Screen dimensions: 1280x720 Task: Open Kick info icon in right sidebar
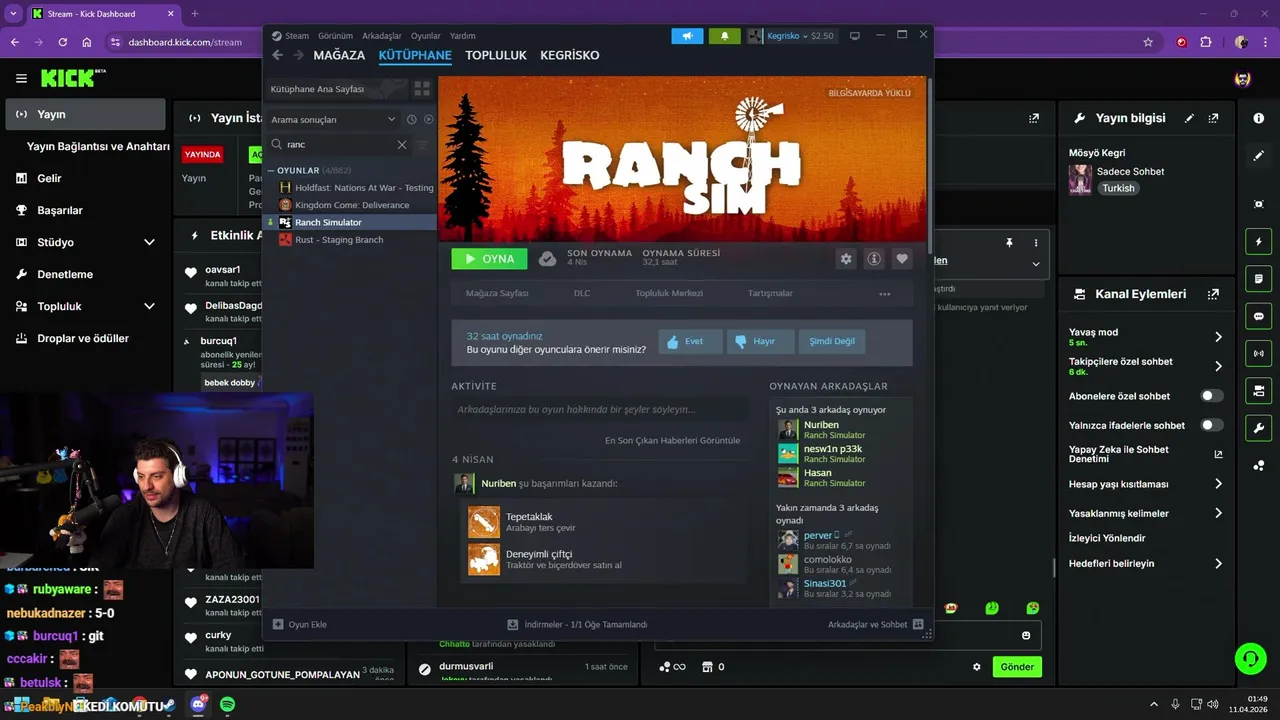pyautogui.click(x=1258, y=118)
